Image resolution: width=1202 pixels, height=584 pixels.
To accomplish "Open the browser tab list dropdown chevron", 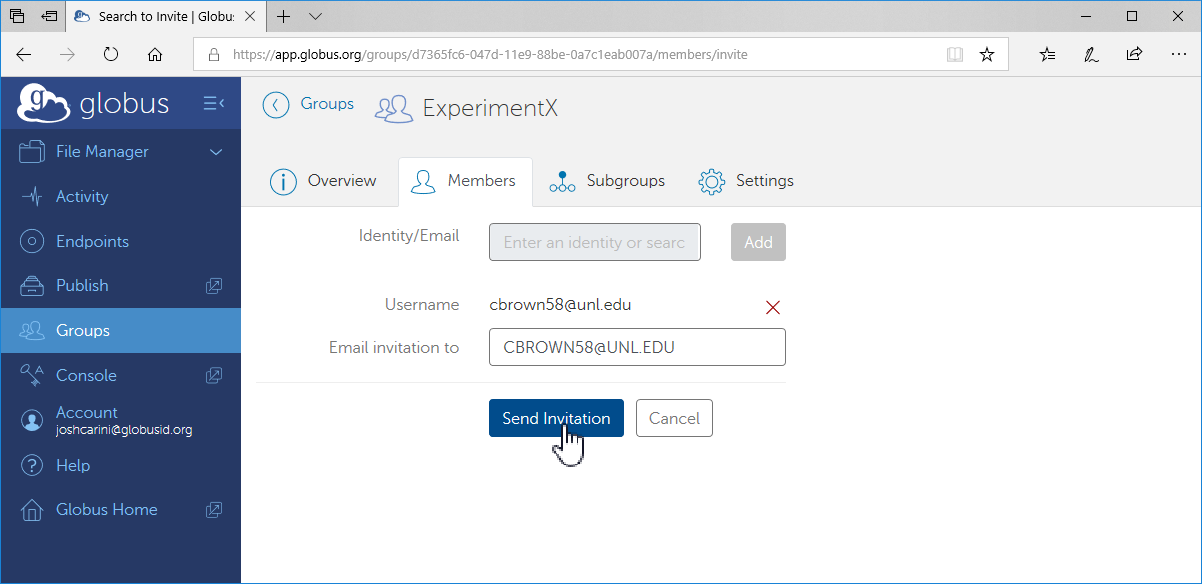I will 316,17.
